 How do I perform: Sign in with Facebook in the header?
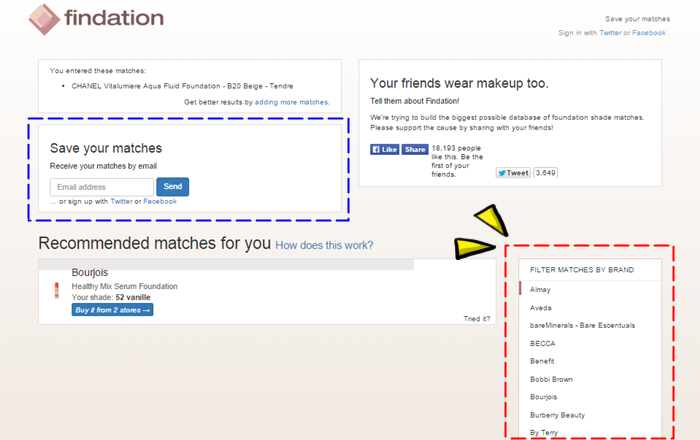click(x=649, y=33)
